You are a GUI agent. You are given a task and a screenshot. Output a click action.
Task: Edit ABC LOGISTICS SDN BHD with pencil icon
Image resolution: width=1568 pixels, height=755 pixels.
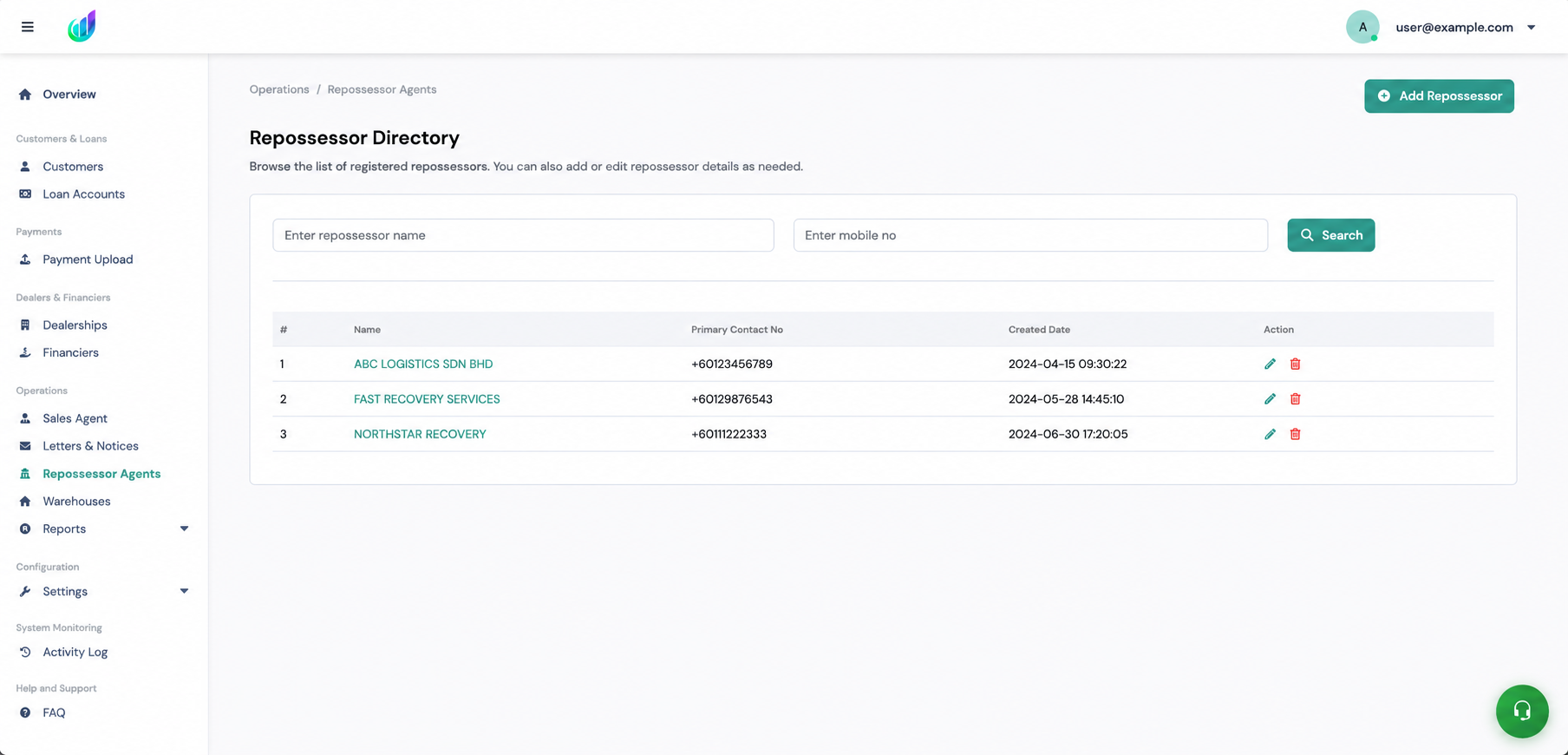click(1270, 364)
